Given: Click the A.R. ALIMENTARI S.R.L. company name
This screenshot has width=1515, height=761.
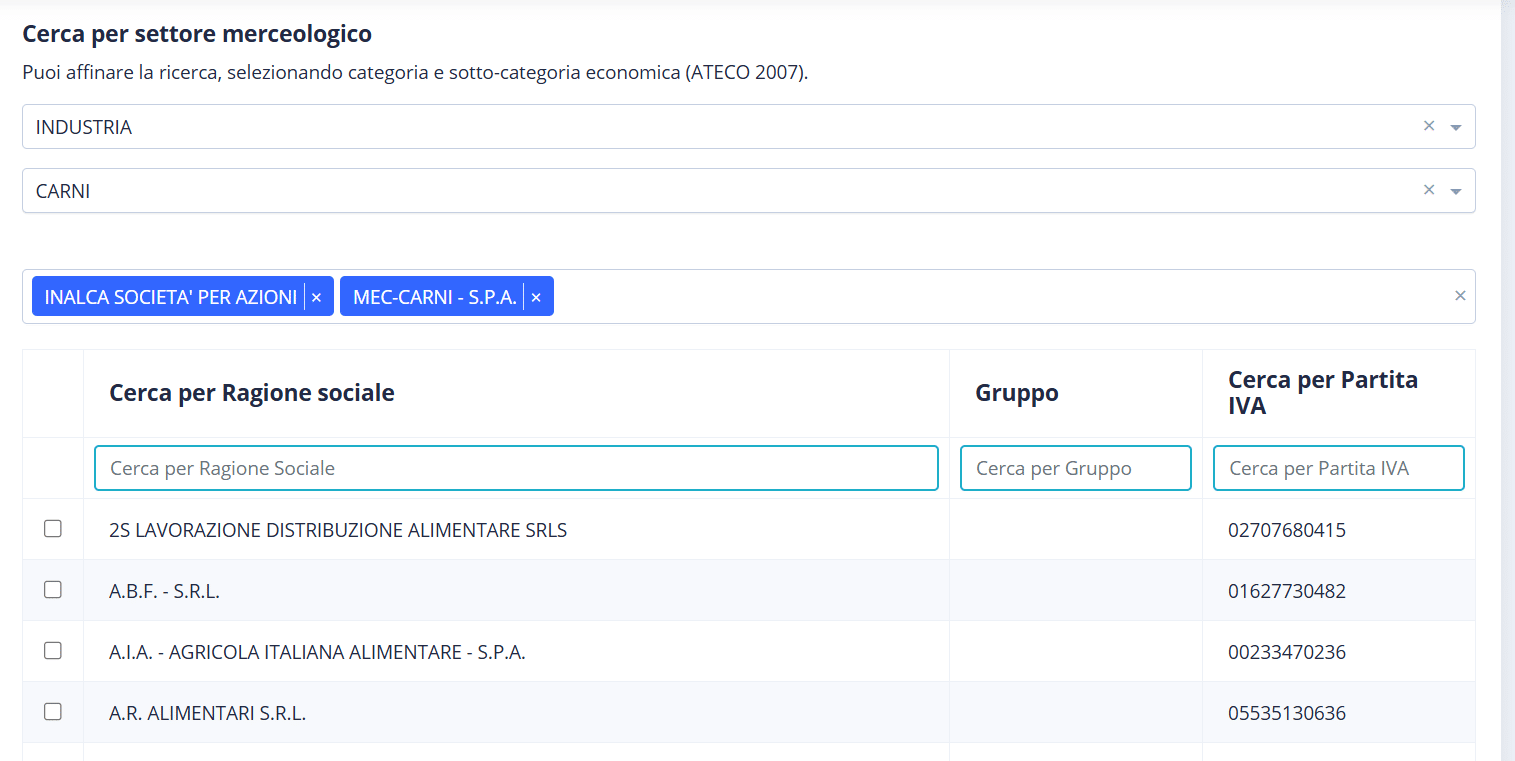Looking at the screenshot, I should click(x=207, y=713).
